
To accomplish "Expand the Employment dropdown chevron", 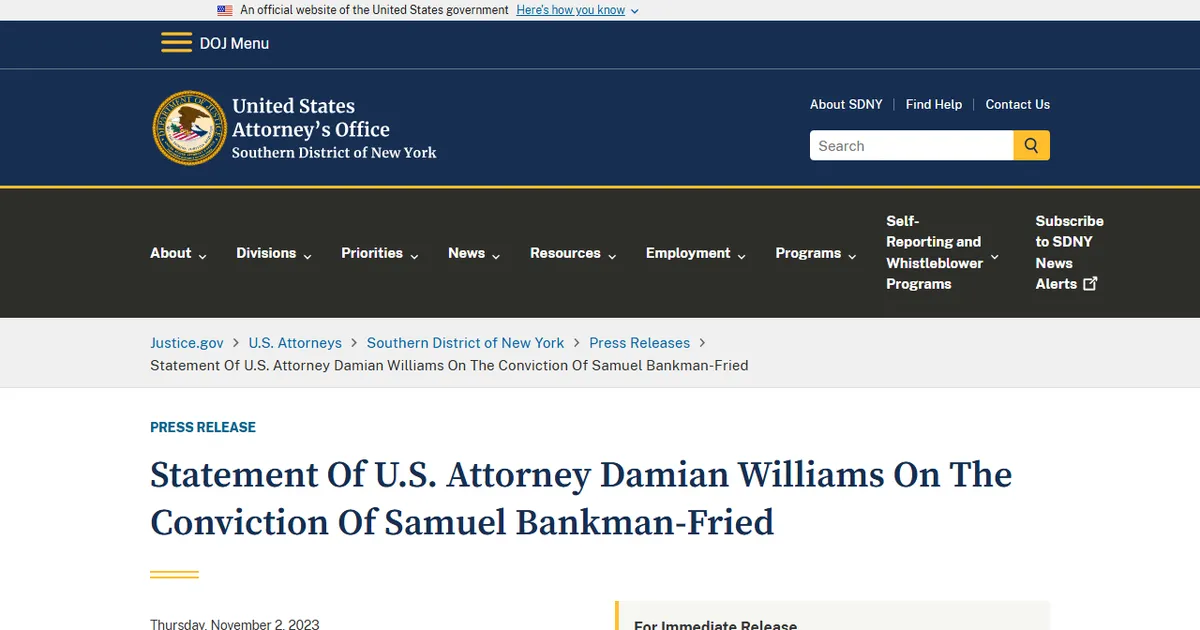I will click(742, 256).
